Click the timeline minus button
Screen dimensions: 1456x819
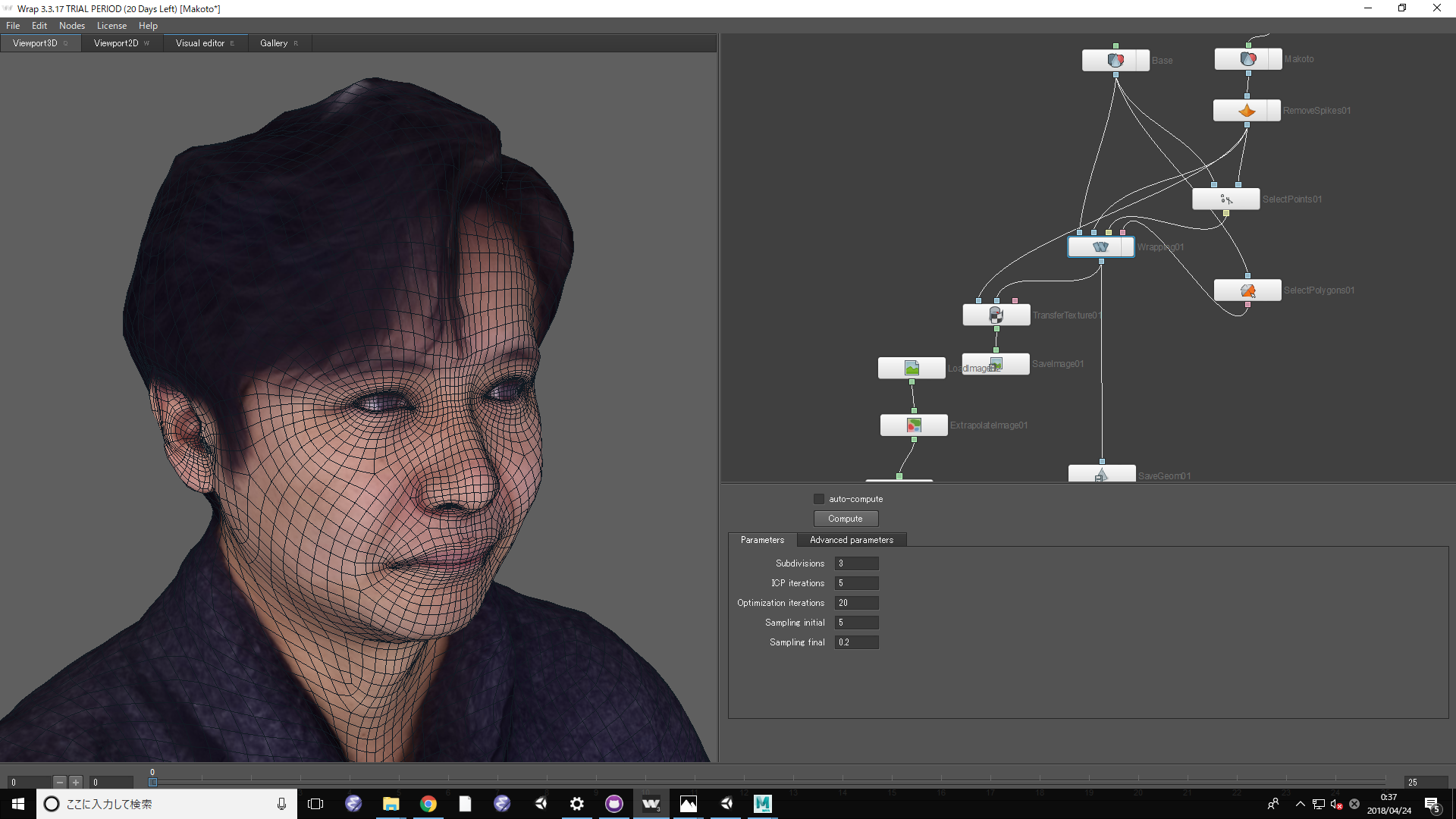(x=60, y=782)
